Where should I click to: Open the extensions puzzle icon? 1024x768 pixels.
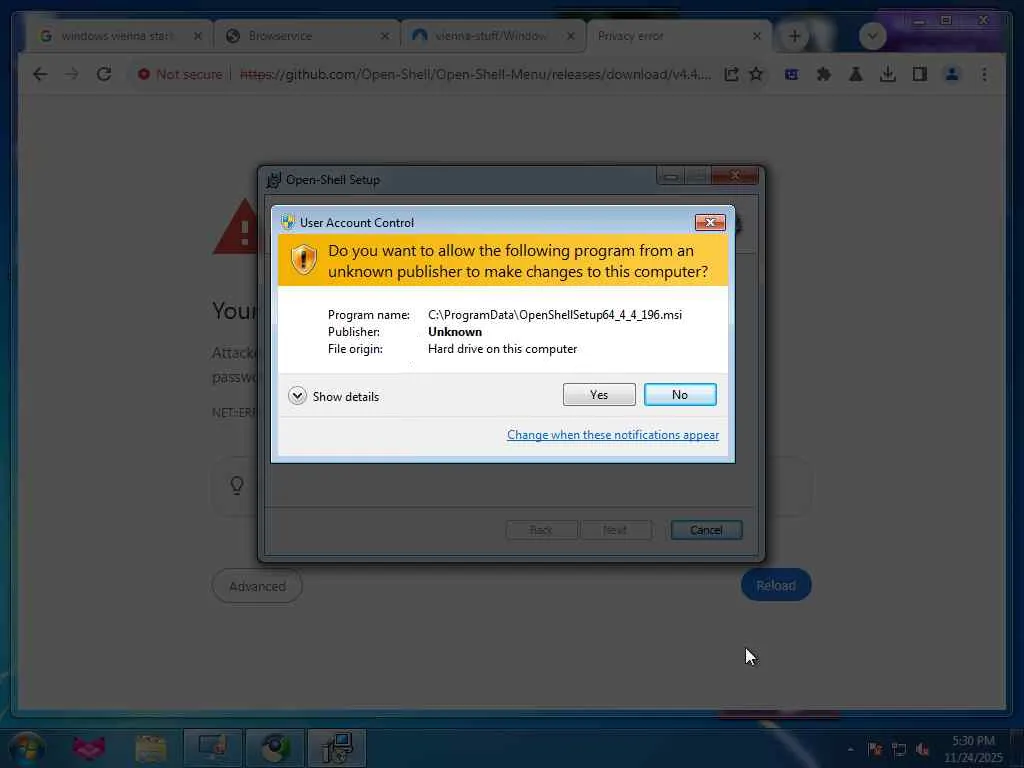coord(824,74)
